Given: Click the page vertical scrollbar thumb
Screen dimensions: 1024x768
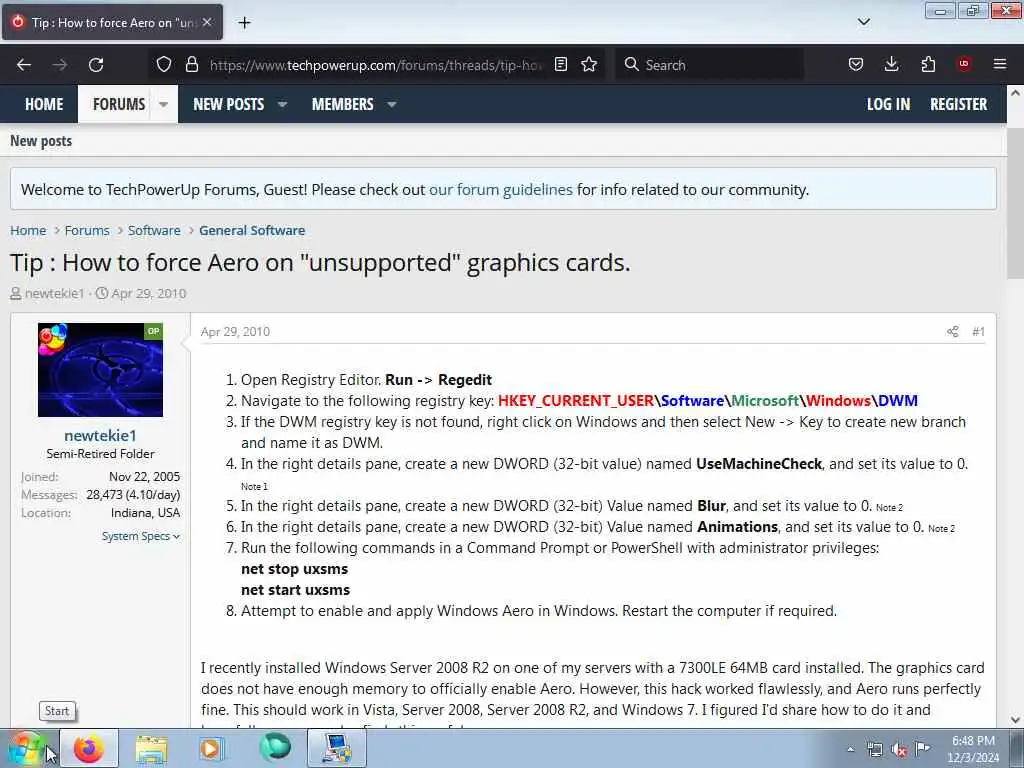Looking at the screenshot, I should (1015, 202).
